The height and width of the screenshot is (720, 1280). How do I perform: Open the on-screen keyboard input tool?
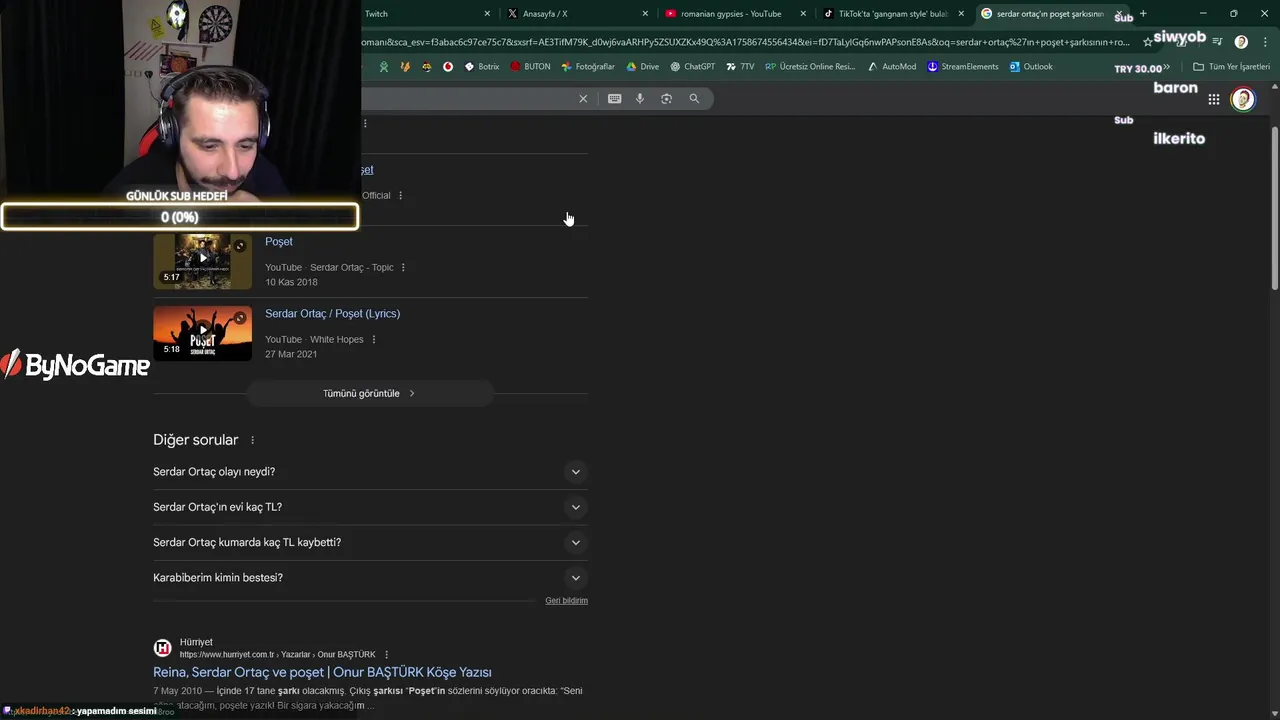tap(614, 98)
